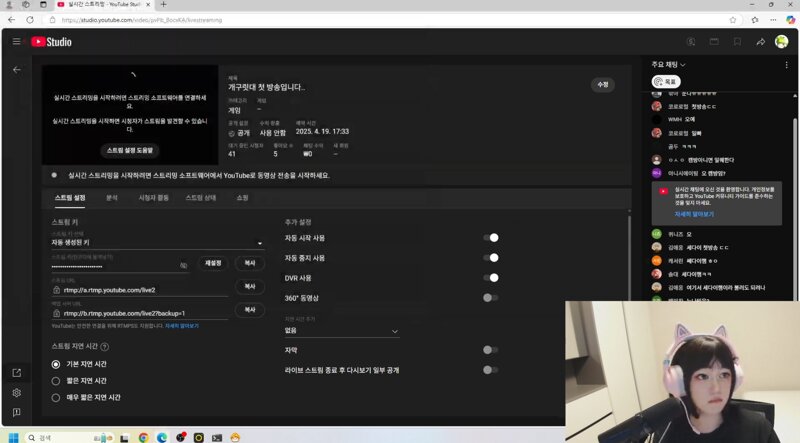Reveal the hidden stream key eye icon
Screen dimensions: 800x443
[183, 265]
